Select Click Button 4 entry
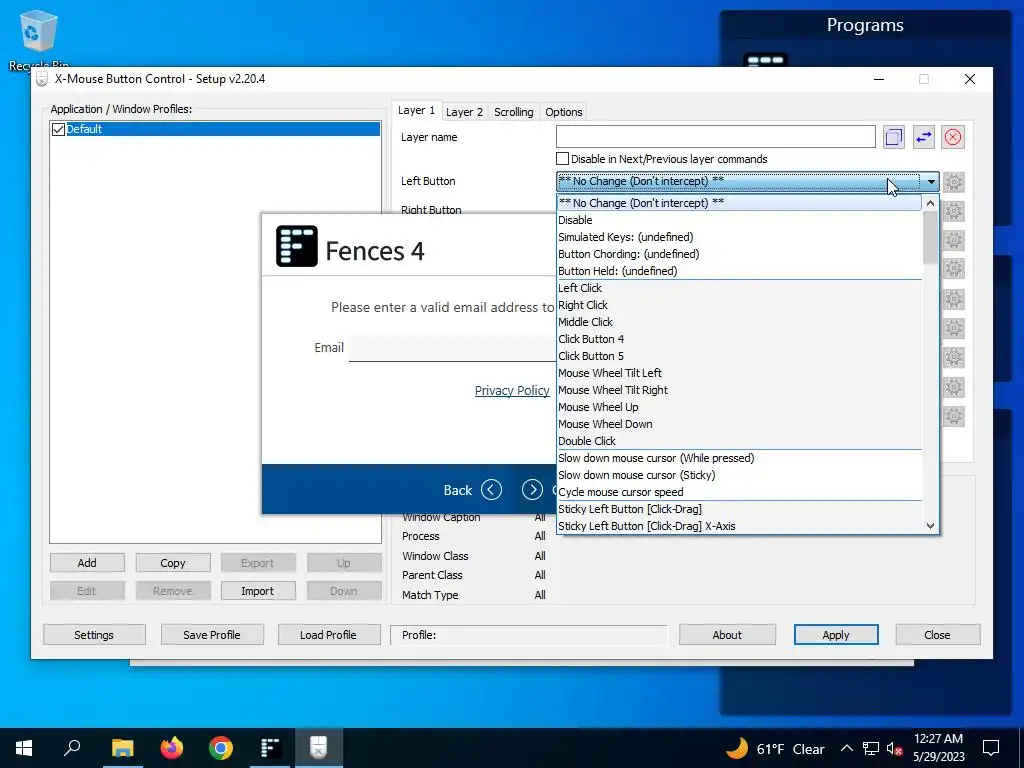This screenshot has width=1024, height=768. click(x=739, y=339)
